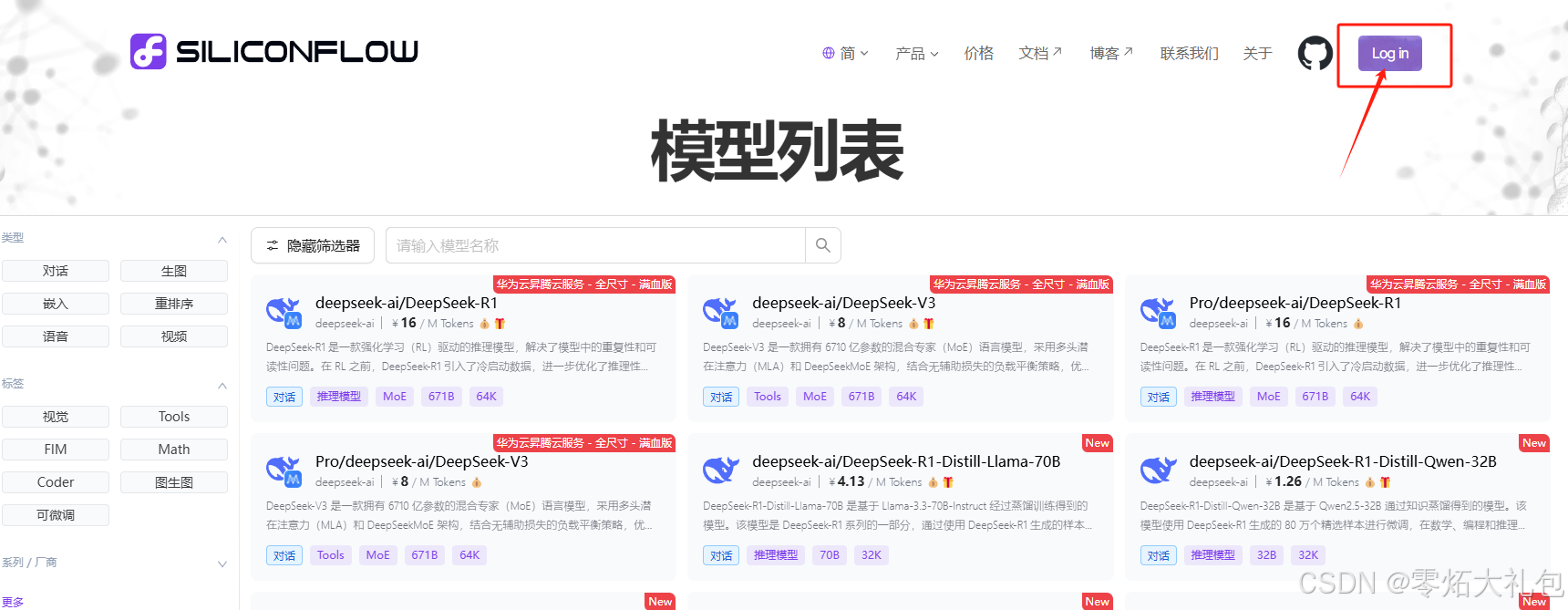This screenshot has height=610, width=1568.
Task: Expand the 系列 / 厂商 filter section
Action: tap(222, 563)
